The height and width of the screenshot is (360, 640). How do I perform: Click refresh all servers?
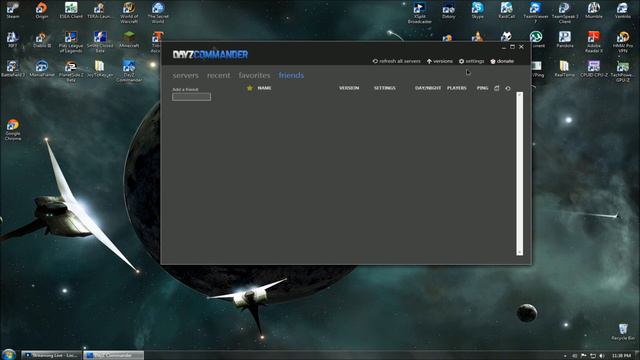[x=396, y=61]
